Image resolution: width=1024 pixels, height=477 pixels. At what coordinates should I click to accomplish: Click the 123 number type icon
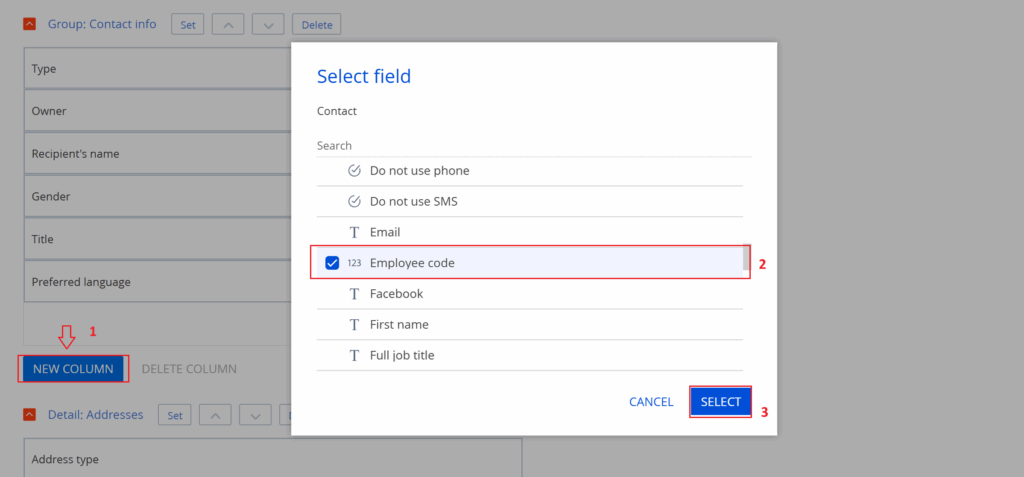(354, 263)
